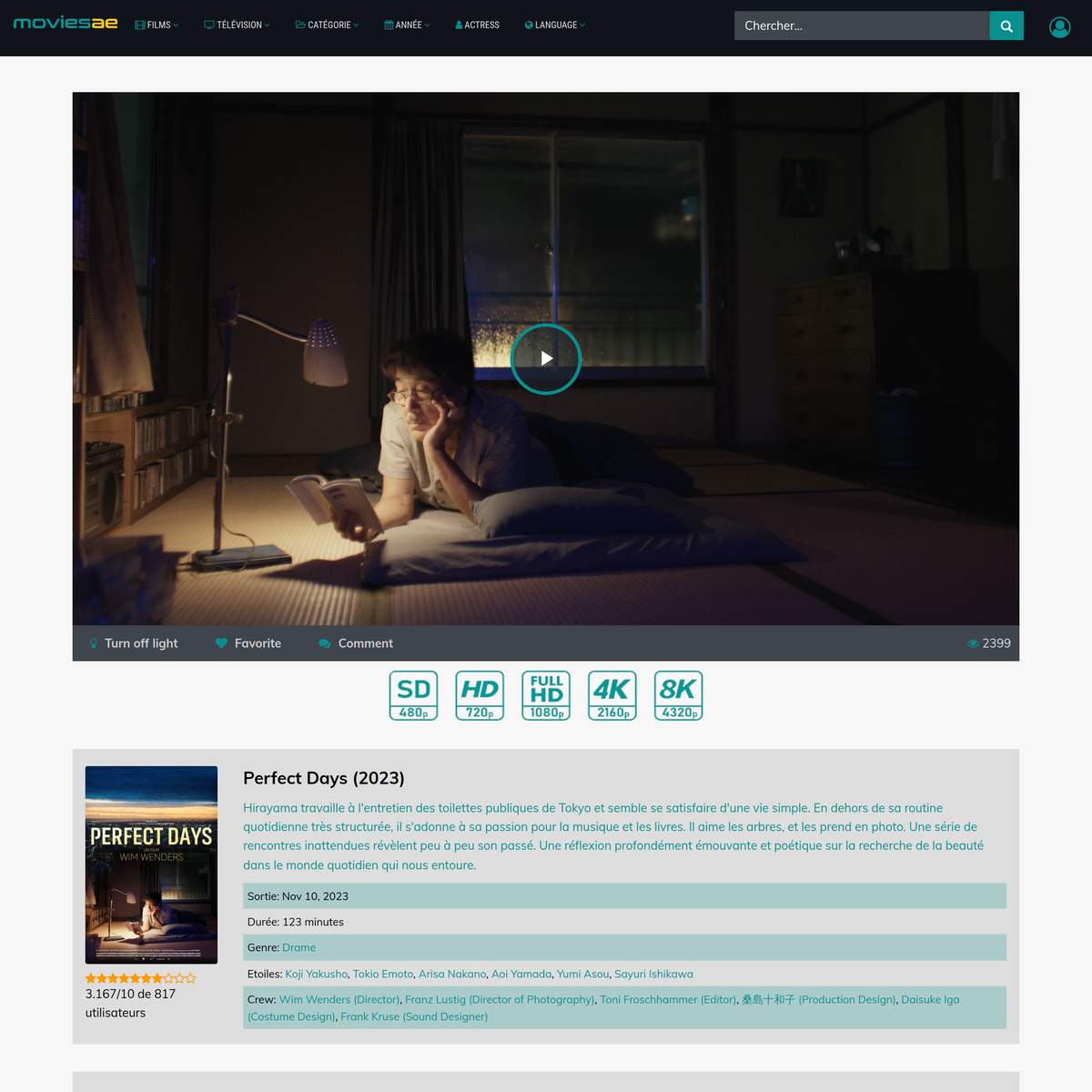This screenshot has width=1092, height=1092.
Task: Expand the Année dropdown menu
Action: pyautogui.click(x=407, y=25)
